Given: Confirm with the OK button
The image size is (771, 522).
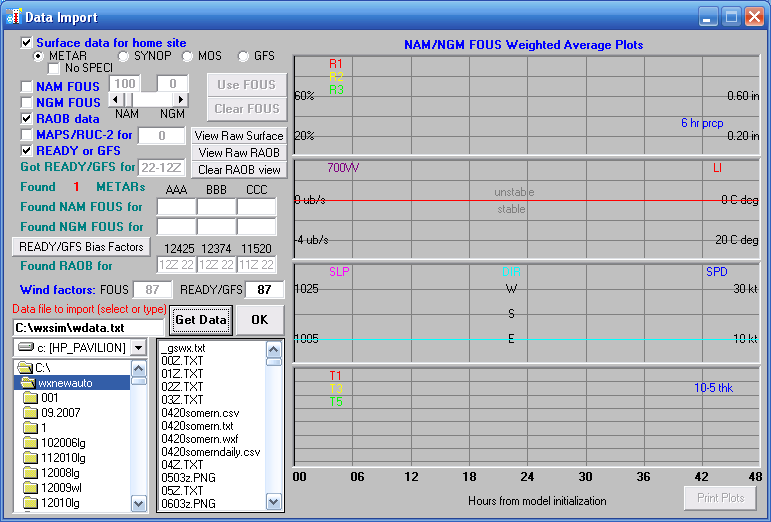Looking at the screenshot, I should click(260, 320).
